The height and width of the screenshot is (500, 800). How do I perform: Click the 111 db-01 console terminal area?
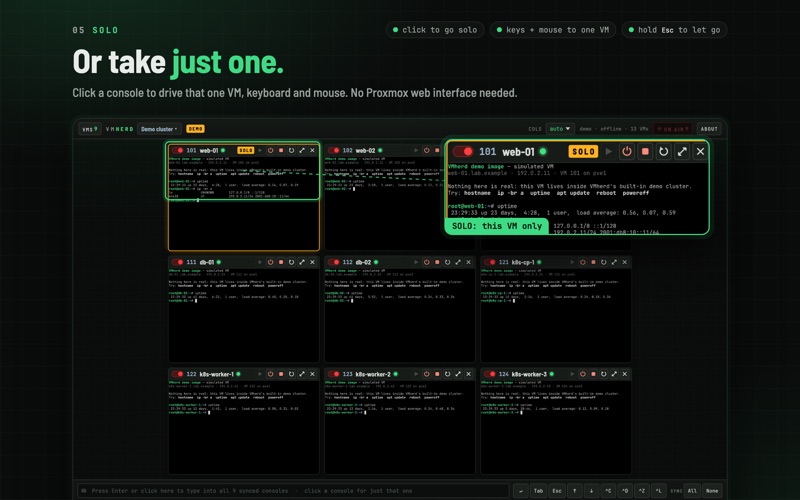pyautogui.click(x=244, y=315)
